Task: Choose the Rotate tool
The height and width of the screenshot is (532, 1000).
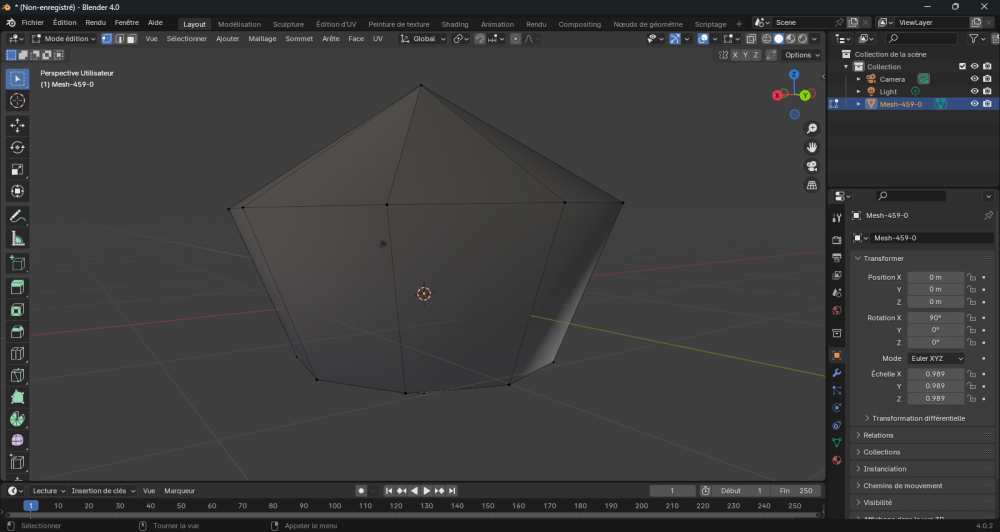Action: coord(17,147)
